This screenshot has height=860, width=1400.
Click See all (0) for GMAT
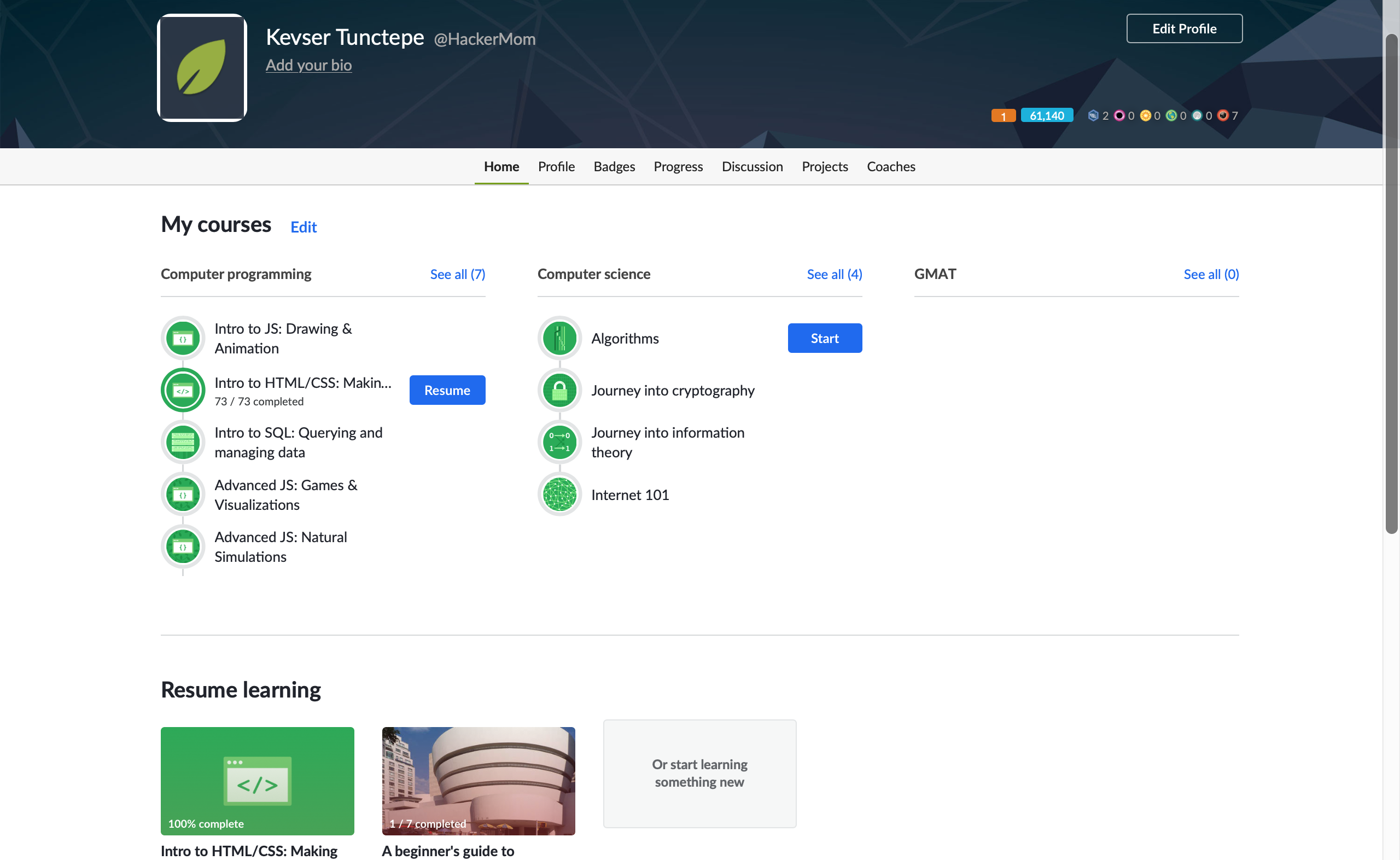[x=1211, y=274]
